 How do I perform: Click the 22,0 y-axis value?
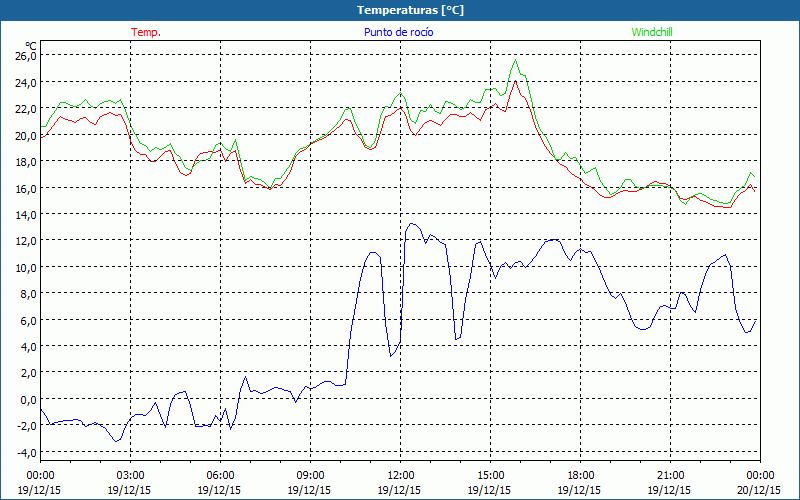26,109
